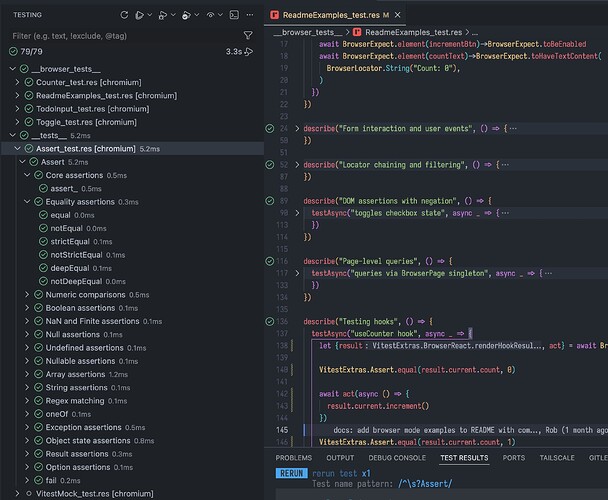The width and height of the screenshot is (608, 500).
Task: Click ReadmeExamples_test.res breadcrumb
Action: pos(413,33)
